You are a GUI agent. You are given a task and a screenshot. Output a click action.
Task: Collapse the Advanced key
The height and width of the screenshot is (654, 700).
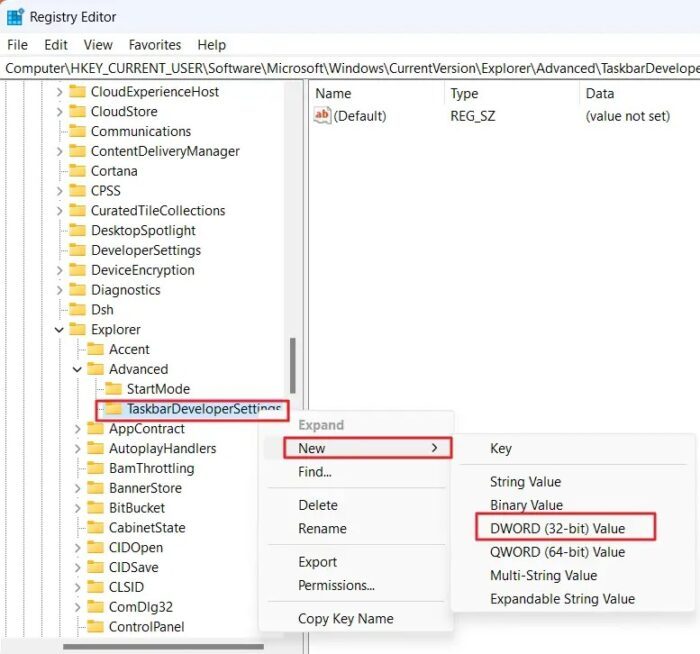tap(77, 370)
